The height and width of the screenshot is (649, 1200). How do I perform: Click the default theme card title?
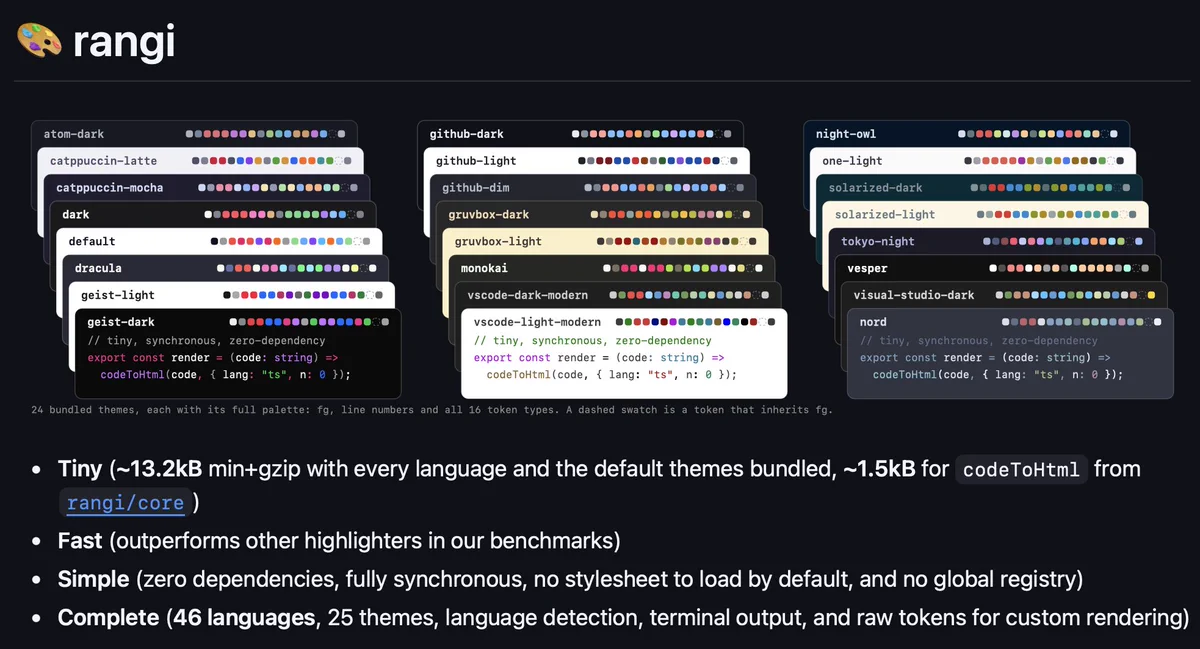tap(92, 241)
